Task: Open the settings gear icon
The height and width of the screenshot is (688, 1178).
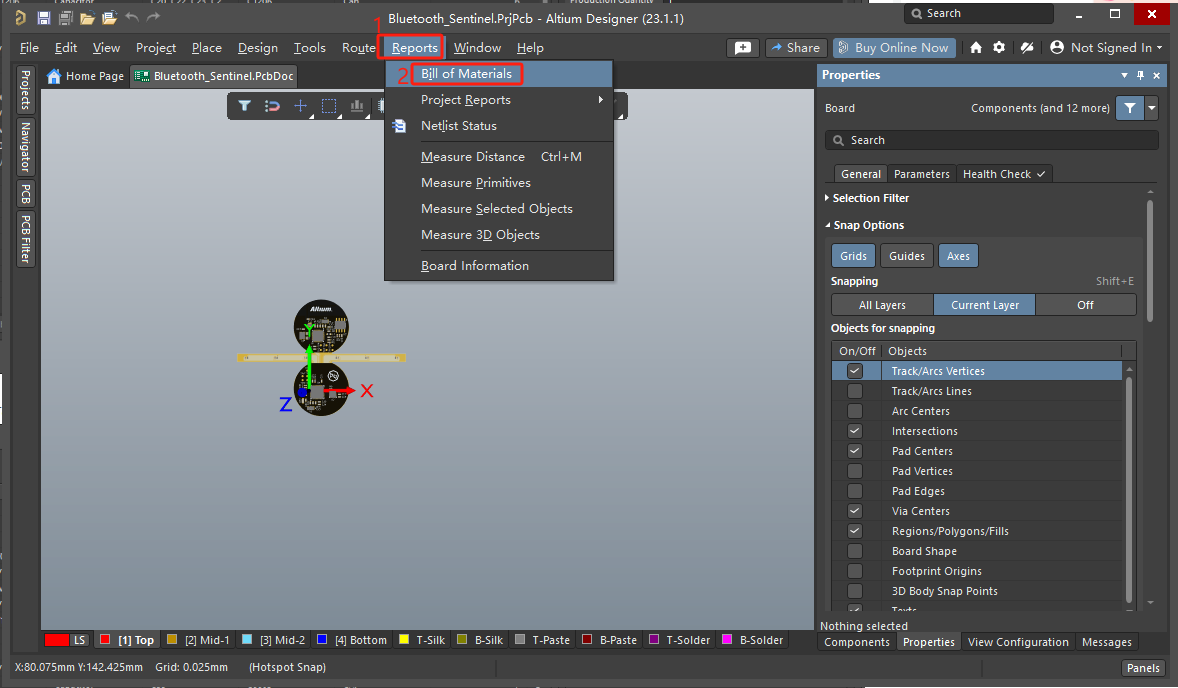Action: [x=1026, y=47]
